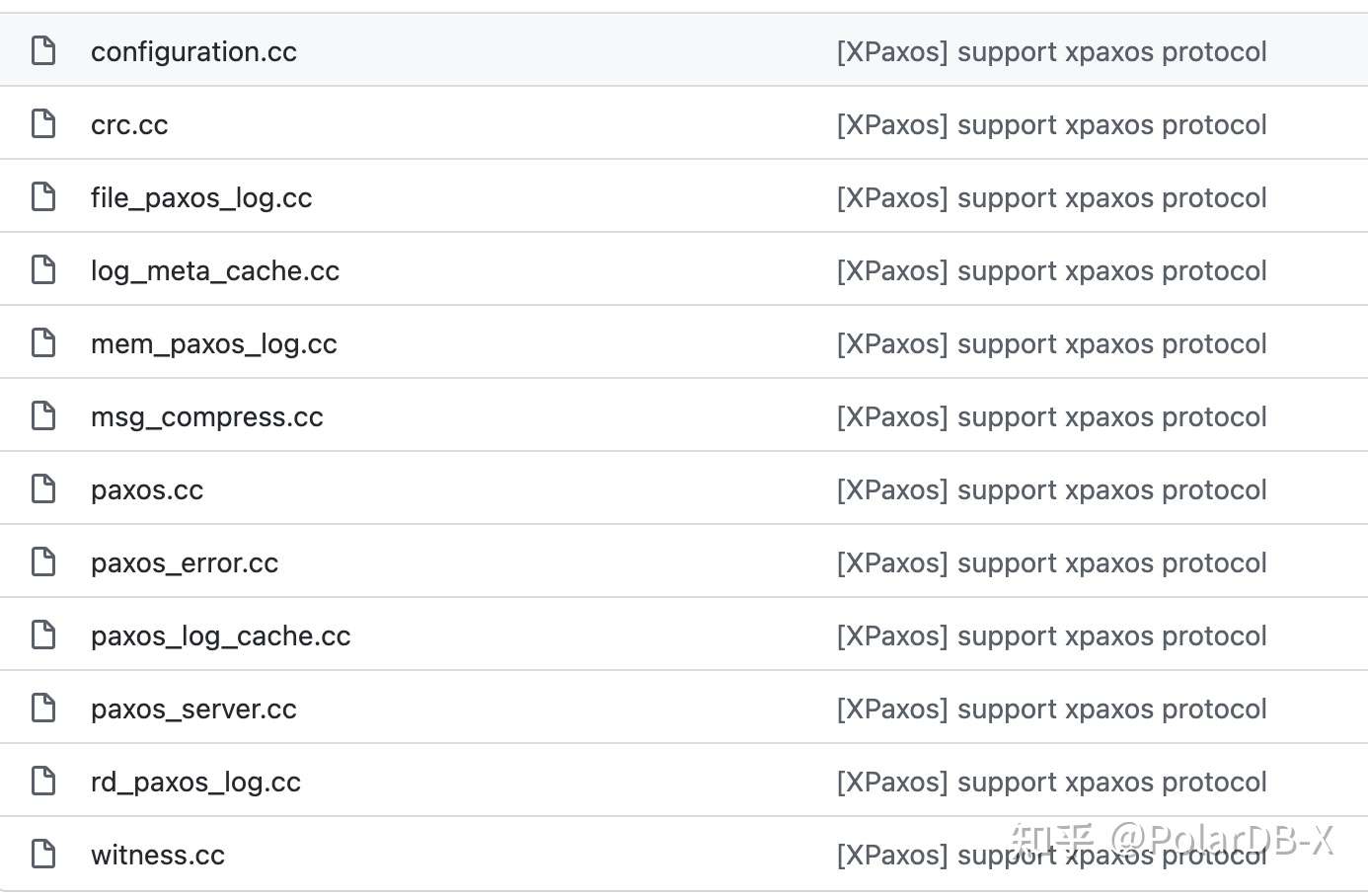This screenshot has width=1368, height=896.
Task: Open the commit message beside file_paxos_log.cc
Action: 1051,197
